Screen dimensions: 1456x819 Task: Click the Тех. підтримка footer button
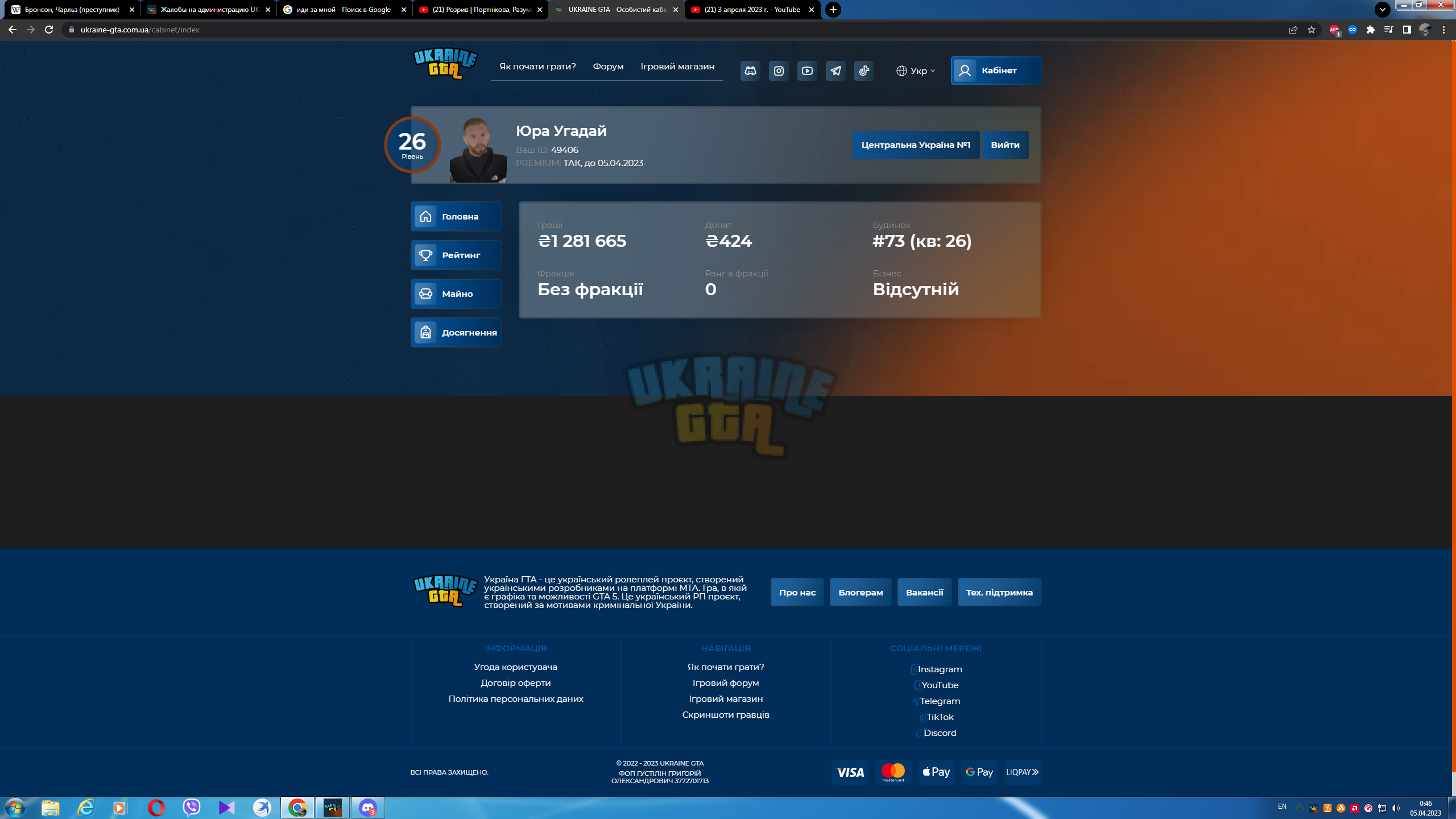[999, 592]
